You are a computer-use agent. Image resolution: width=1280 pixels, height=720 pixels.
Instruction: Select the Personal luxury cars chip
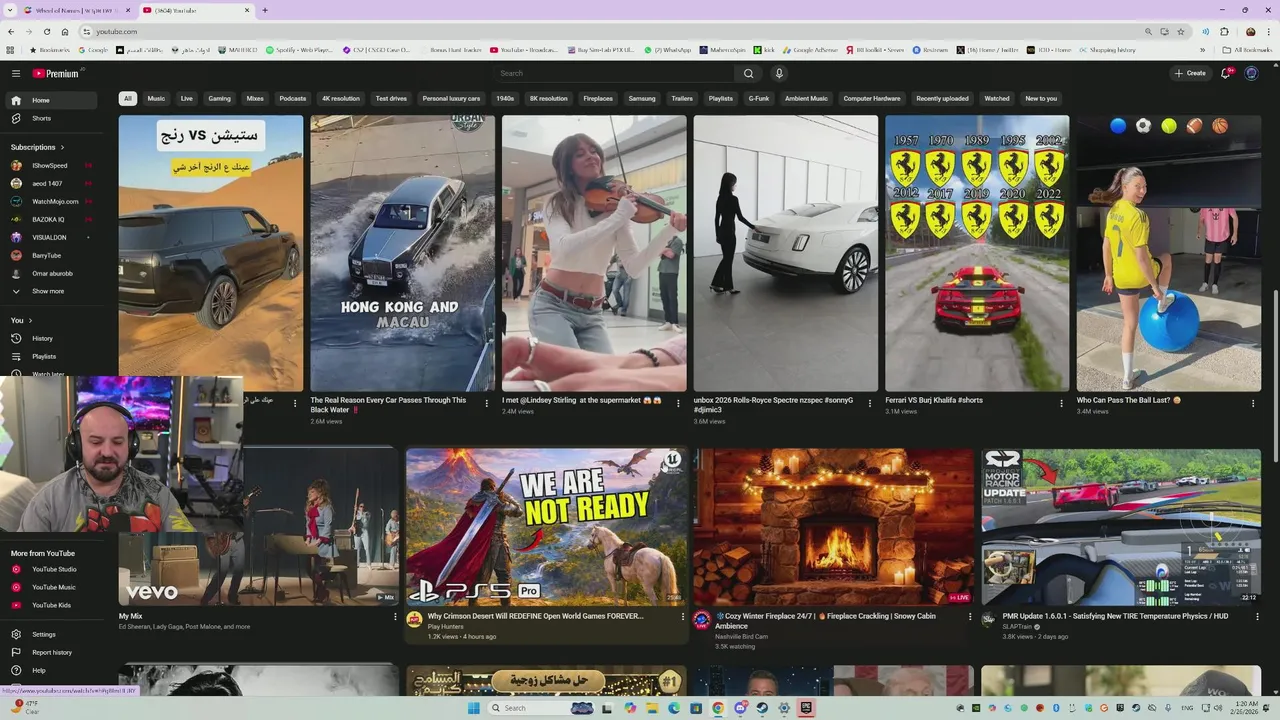pos(451,98)
